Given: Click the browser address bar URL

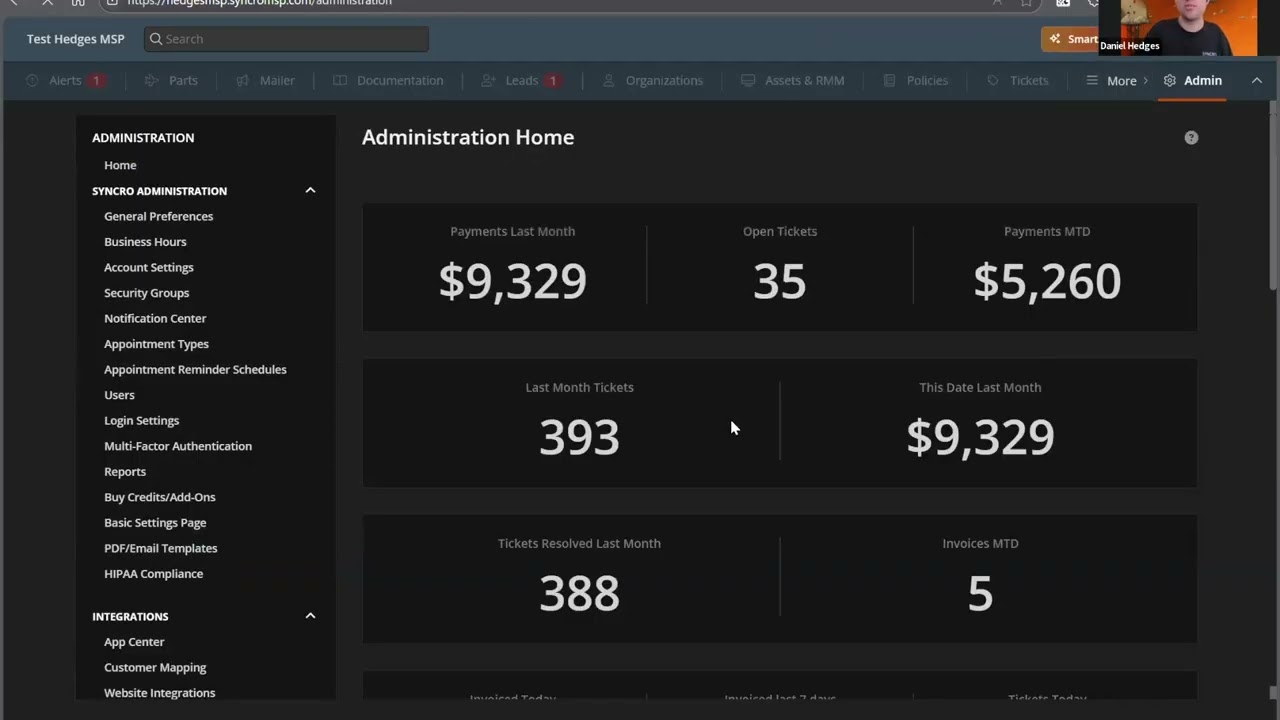Looking at the screenshot, I should pos(260,3).
